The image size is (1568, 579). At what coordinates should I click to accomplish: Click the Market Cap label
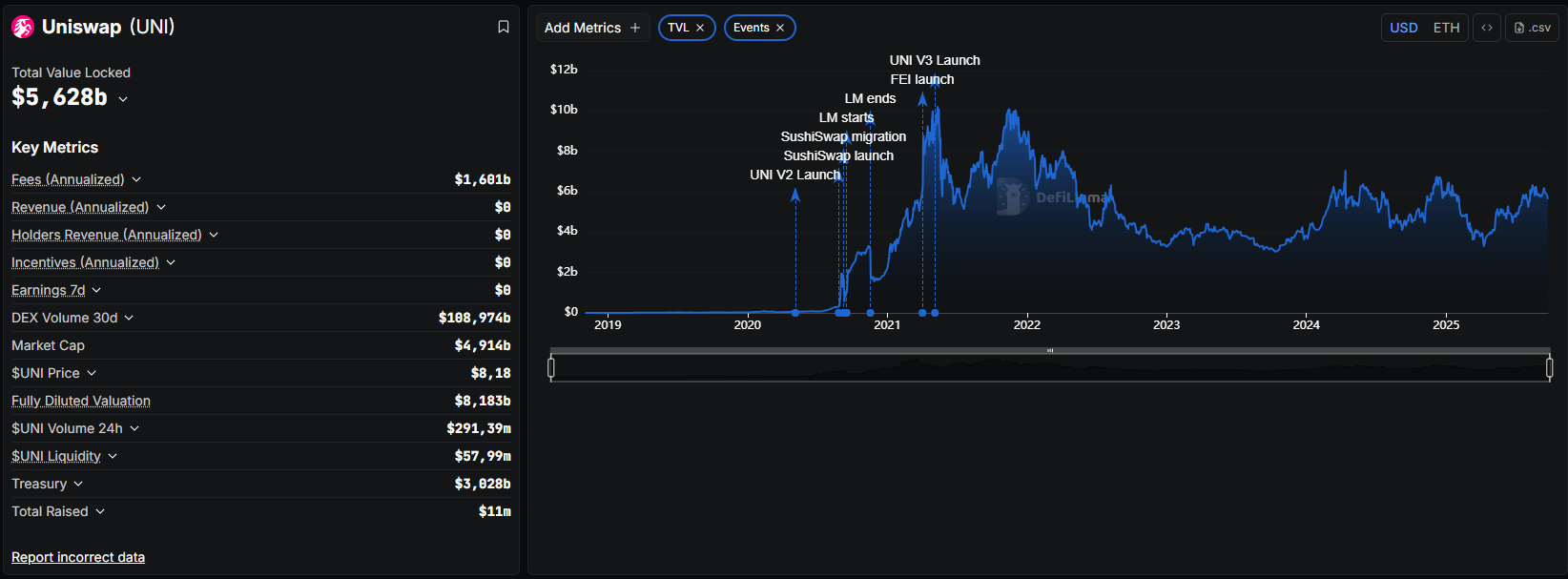click(x=48, y=345)
